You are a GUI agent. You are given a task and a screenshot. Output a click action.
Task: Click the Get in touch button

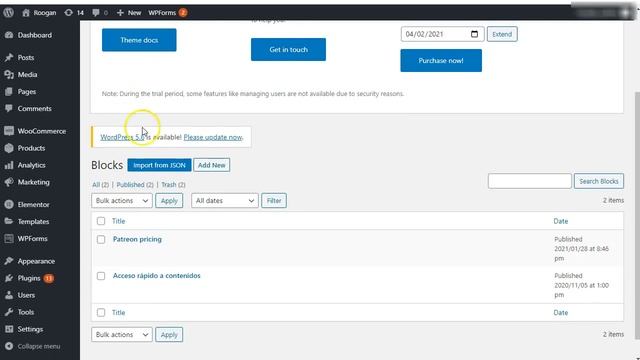click(289, 49)
